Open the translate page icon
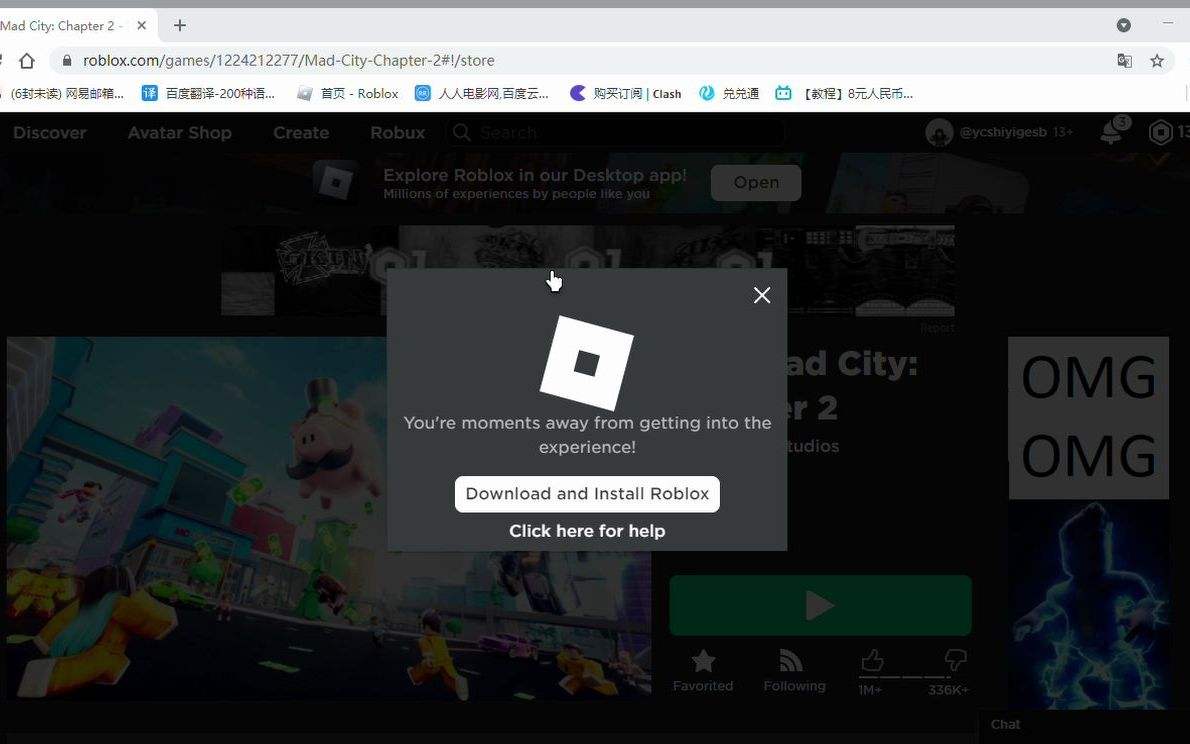 pos(1125,61)
